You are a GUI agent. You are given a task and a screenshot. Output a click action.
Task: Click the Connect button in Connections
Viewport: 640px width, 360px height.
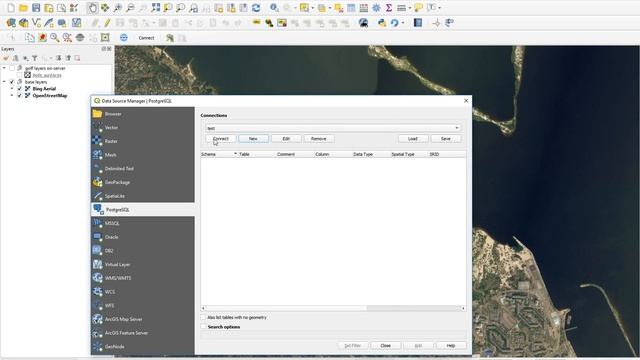pos(221,139)
